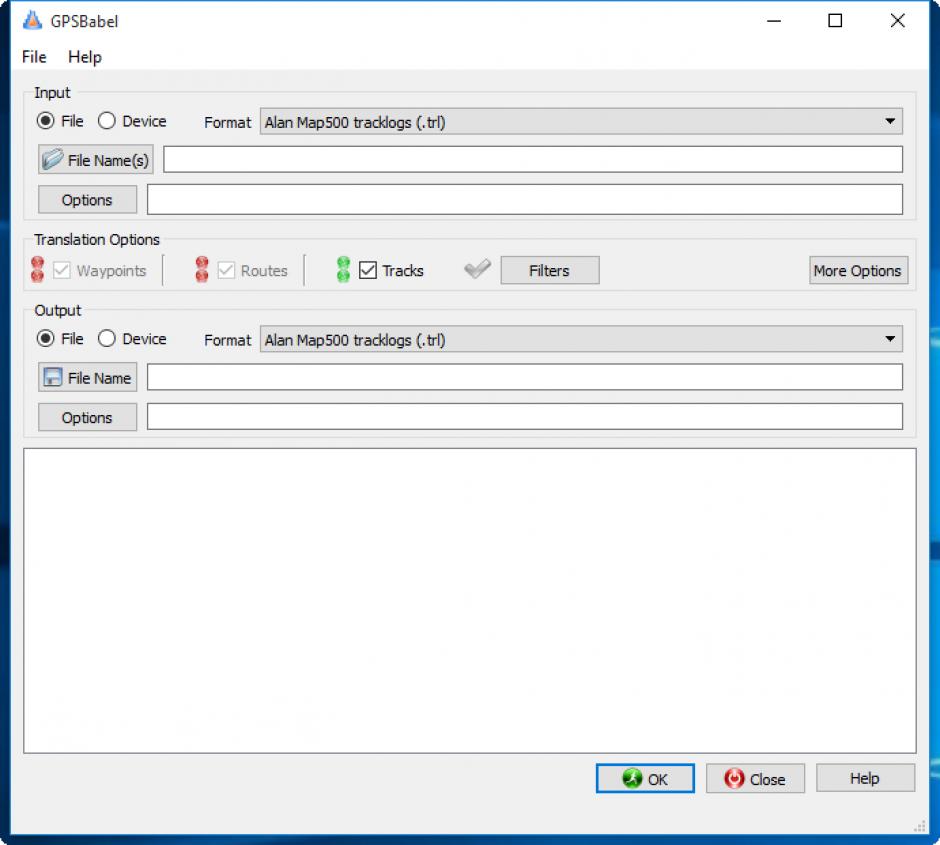Click the More Options button
940x845 pixels.
[x=858, y=270]
